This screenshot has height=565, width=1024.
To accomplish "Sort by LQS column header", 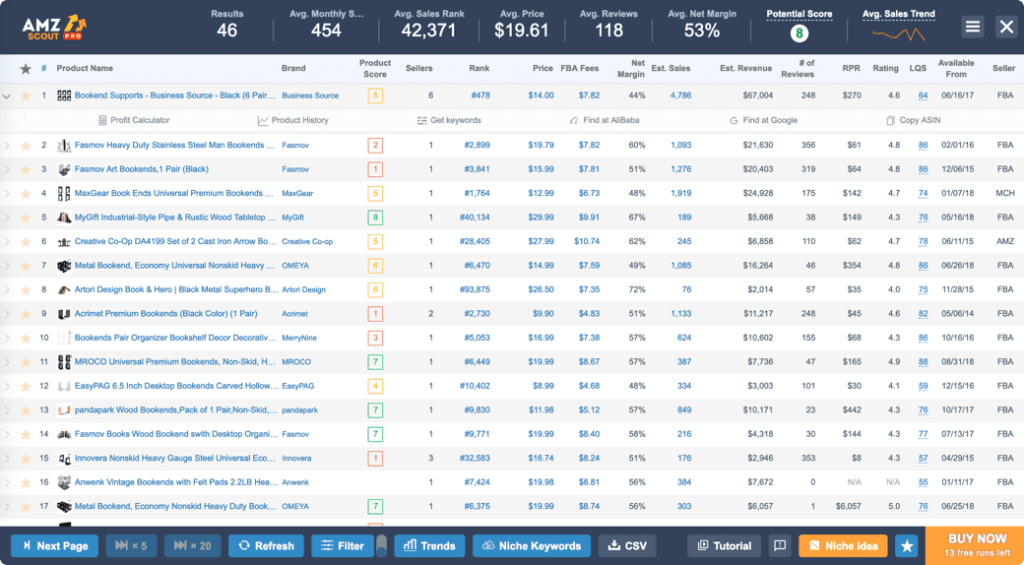I will tap(918, 68).
